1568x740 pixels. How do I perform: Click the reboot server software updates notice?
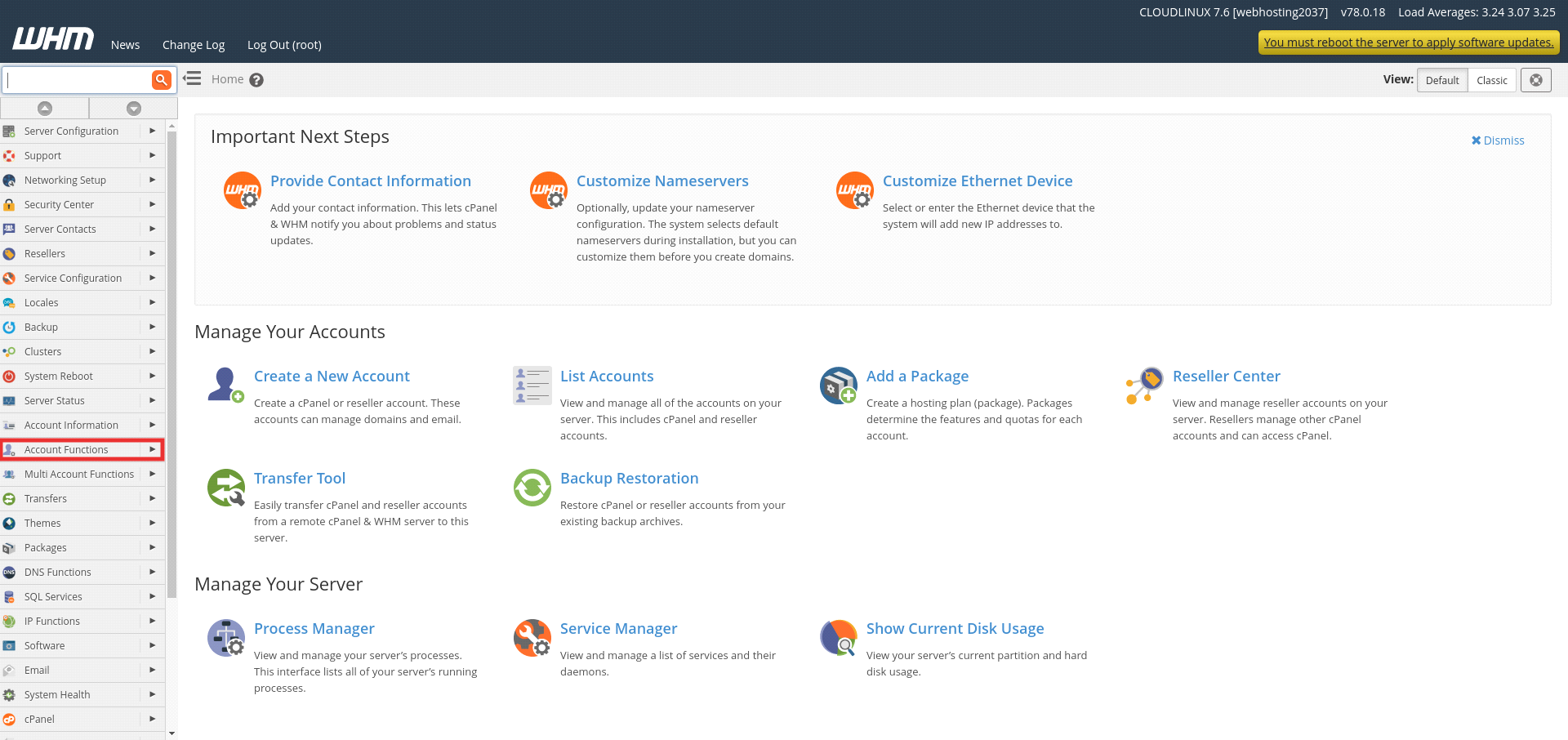tap(1409, 42)
